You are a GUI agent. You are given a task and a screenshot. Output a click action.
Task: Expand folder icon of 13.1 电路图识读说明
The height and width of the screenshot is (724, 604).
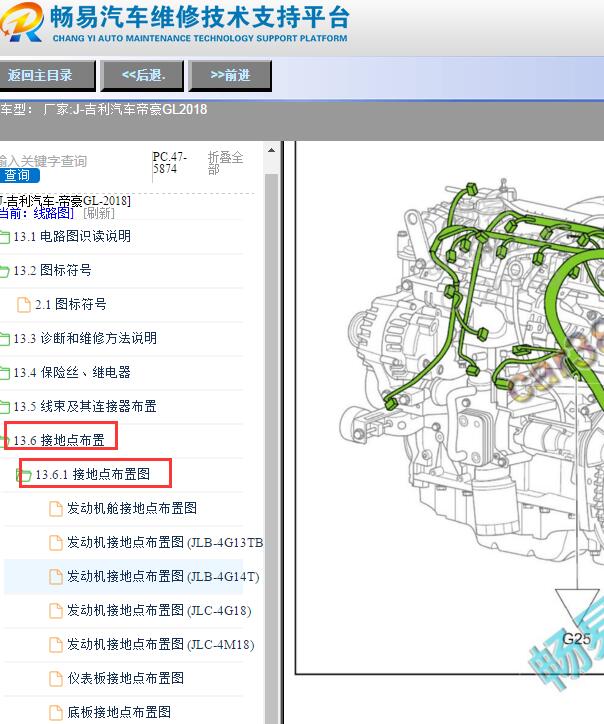click(5, 237)
